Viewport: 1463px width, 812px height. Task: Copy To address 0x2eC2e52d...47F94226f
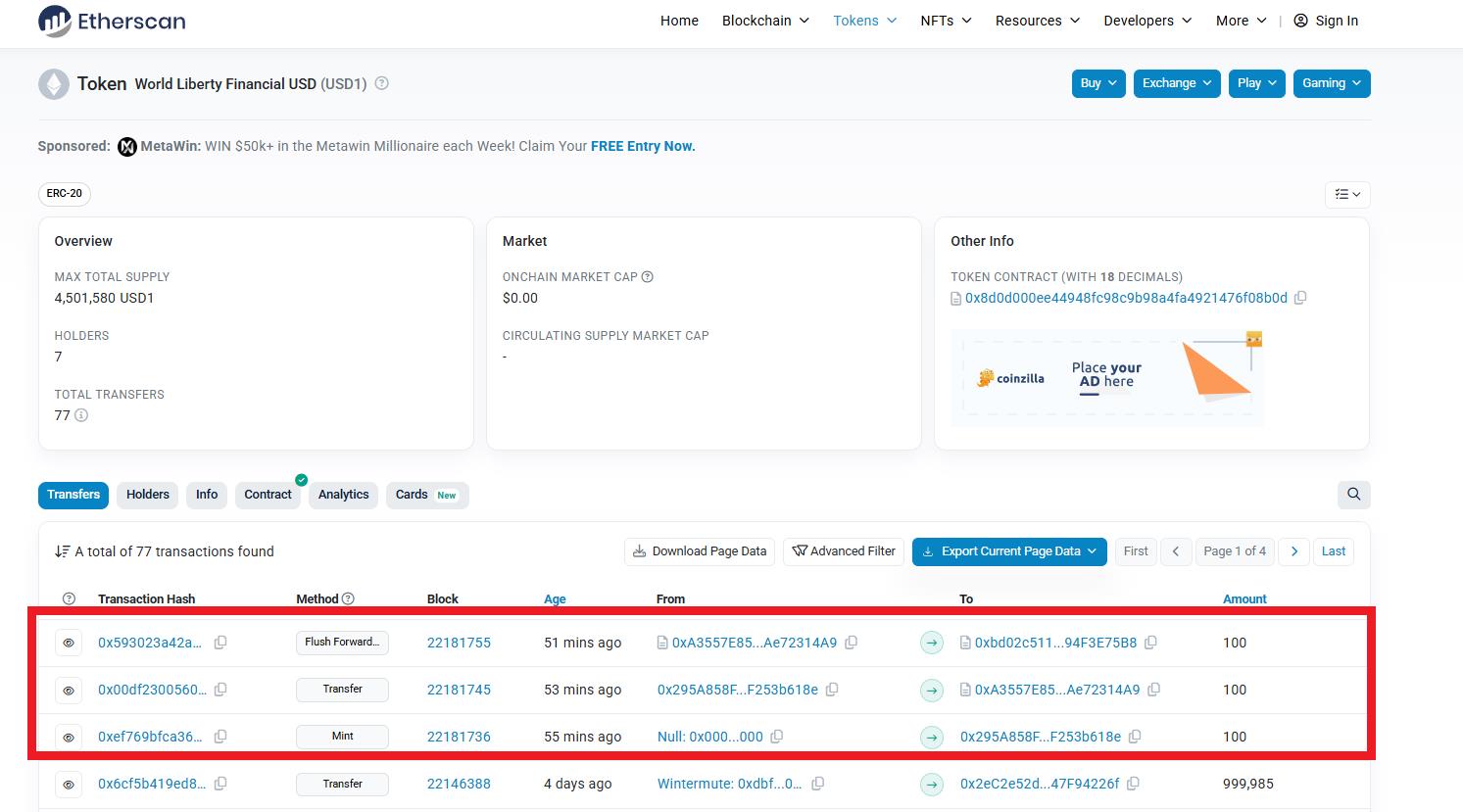(1134, 784)
